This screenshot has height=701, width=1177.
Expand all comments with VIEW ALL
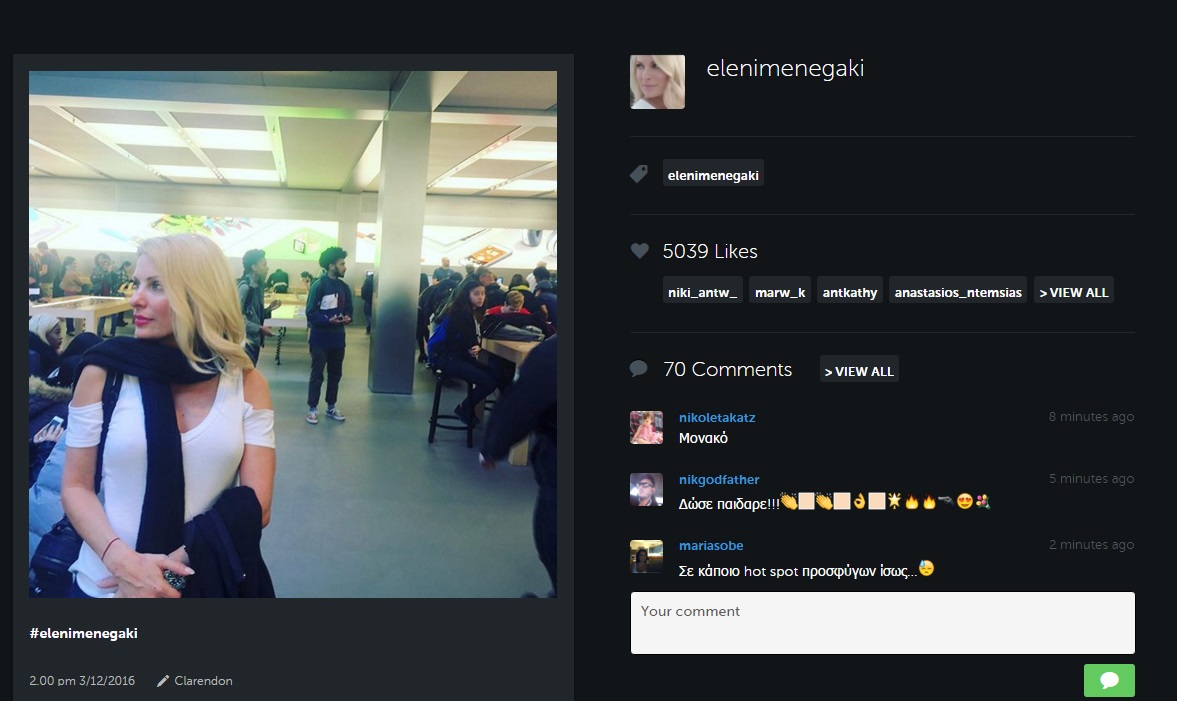pyautogui.click(x=859, y=371)
